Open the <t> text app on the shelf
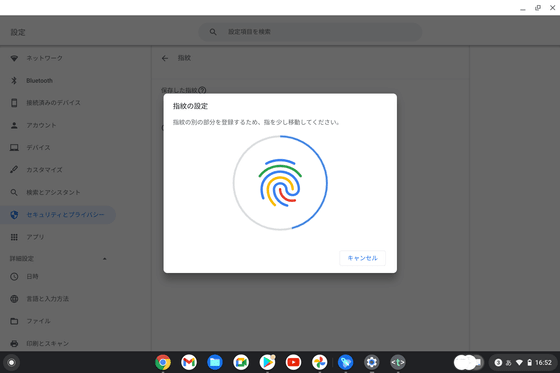Image resolution: width=560 pixels, height=373 pixels. (x=398, y=362)
